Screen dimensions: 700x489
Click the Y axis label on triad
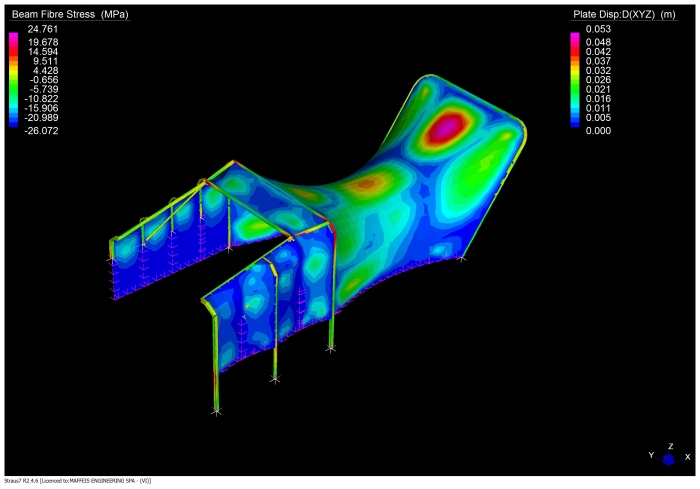651,457
